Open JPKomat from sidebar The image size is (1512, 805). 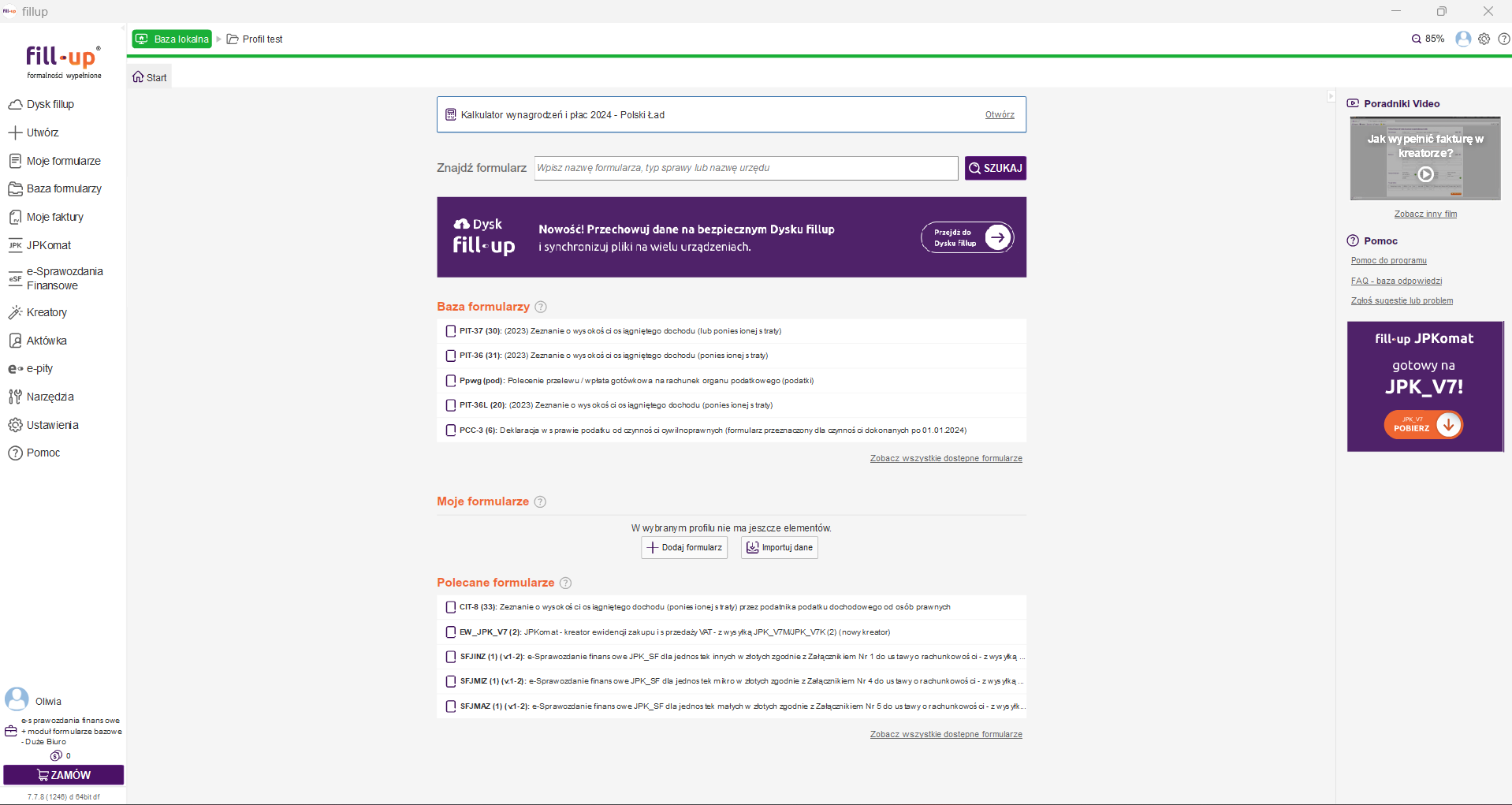click(x=39, y=245)
